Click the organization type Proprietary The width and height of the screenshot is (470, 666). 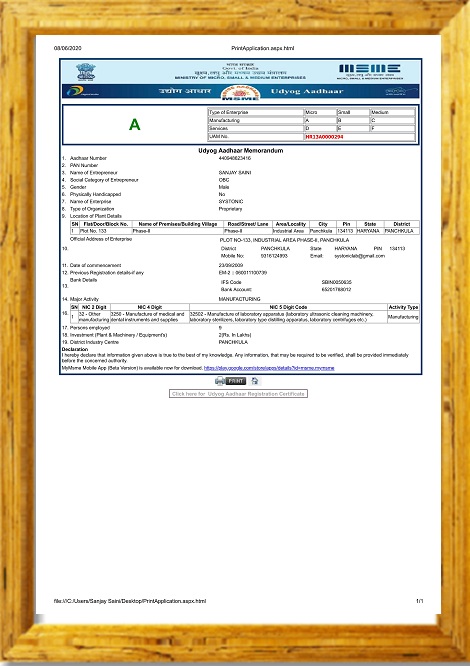point(230,209)
